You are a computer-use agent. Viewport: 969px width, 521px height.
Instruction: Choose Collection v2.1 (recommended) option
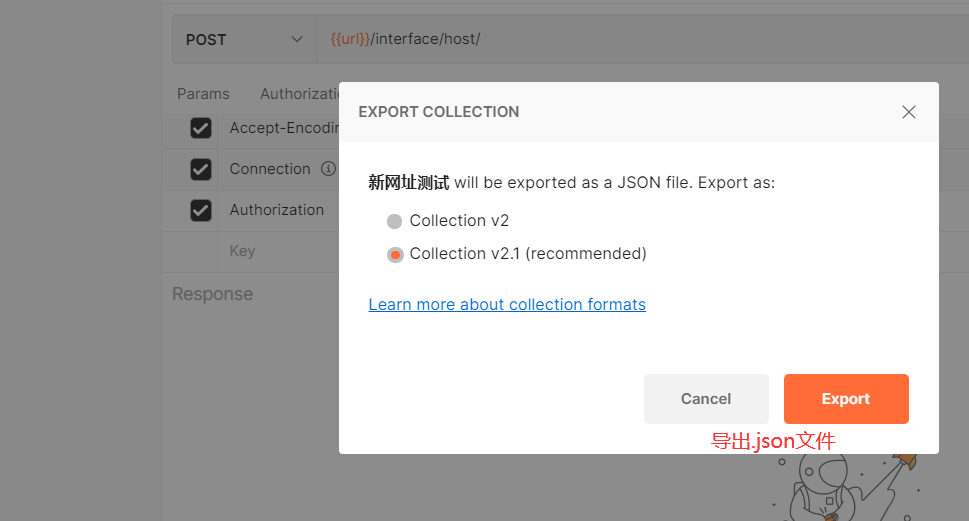[395, 254]
